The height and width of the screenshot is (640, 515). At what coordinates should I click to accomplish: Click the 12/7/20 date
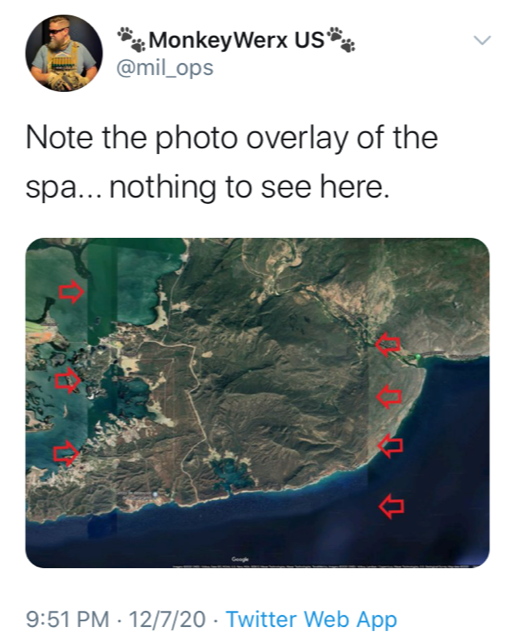[x=167, y=619]
